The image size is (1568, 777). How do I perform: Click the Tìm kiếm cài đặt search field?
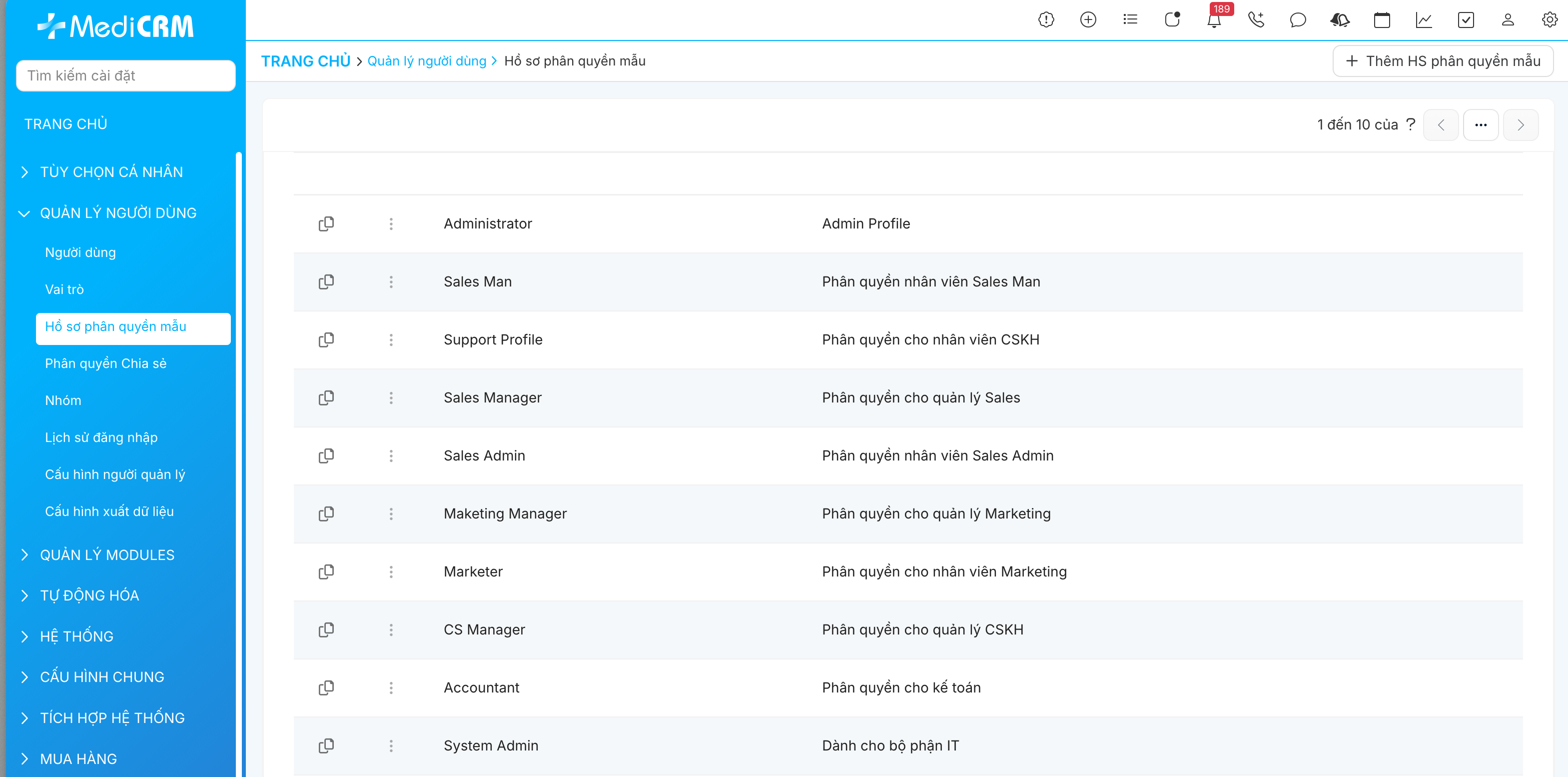[x=125, y=75]
